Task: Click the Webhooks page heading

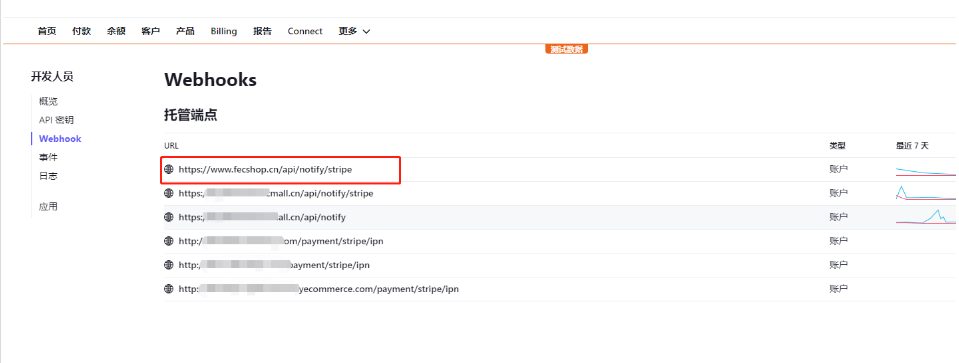Action: tap(210, 79)
